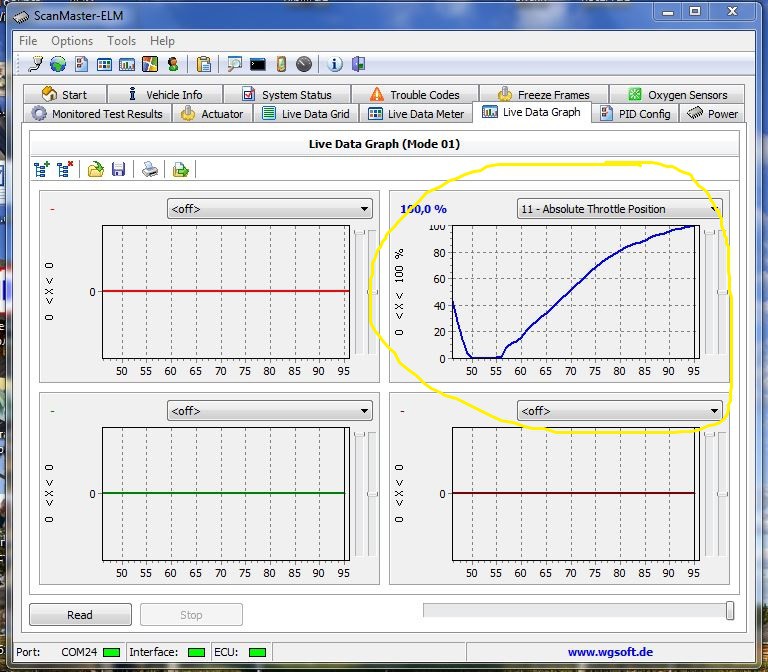Click the printer icon in graph toolbar
This screenshot has width=768, height=672.
(149, 170)
